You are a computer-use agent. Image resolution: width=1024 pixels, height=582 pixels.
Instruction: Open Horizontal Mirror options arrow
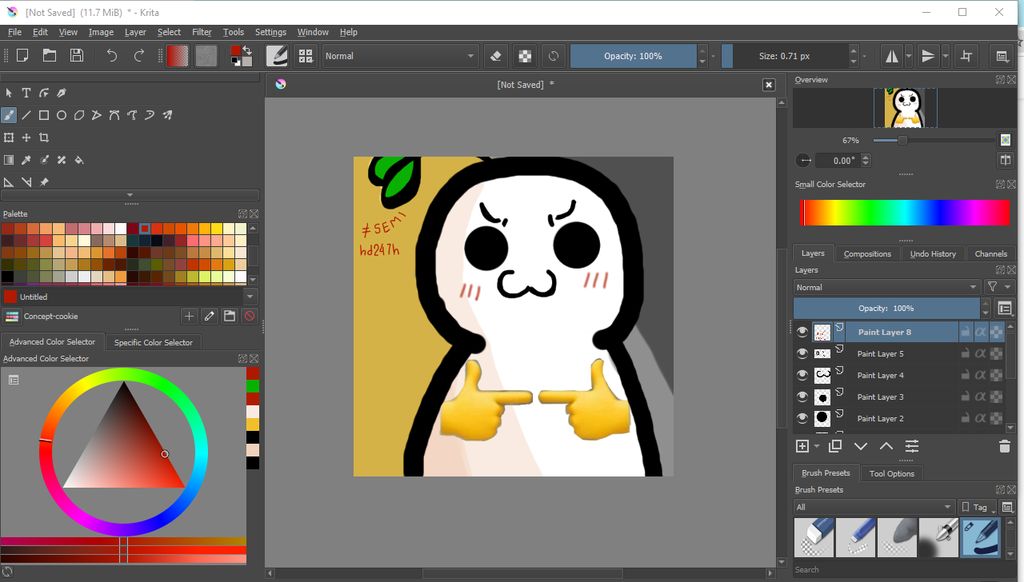pyautogui.click(x=908, y=56)
